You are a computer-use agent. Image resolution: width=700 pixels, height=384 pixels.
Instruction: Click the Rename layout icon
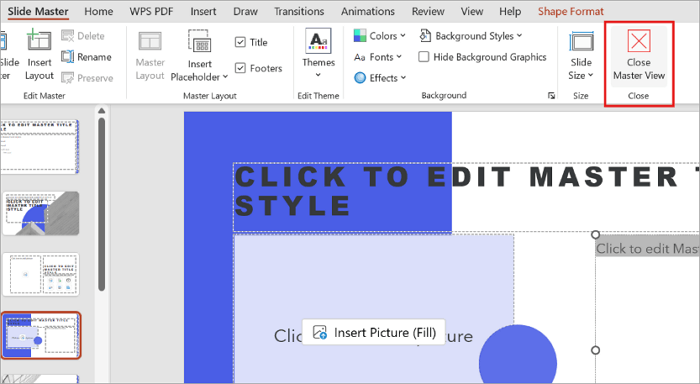(x=67, y=57)
